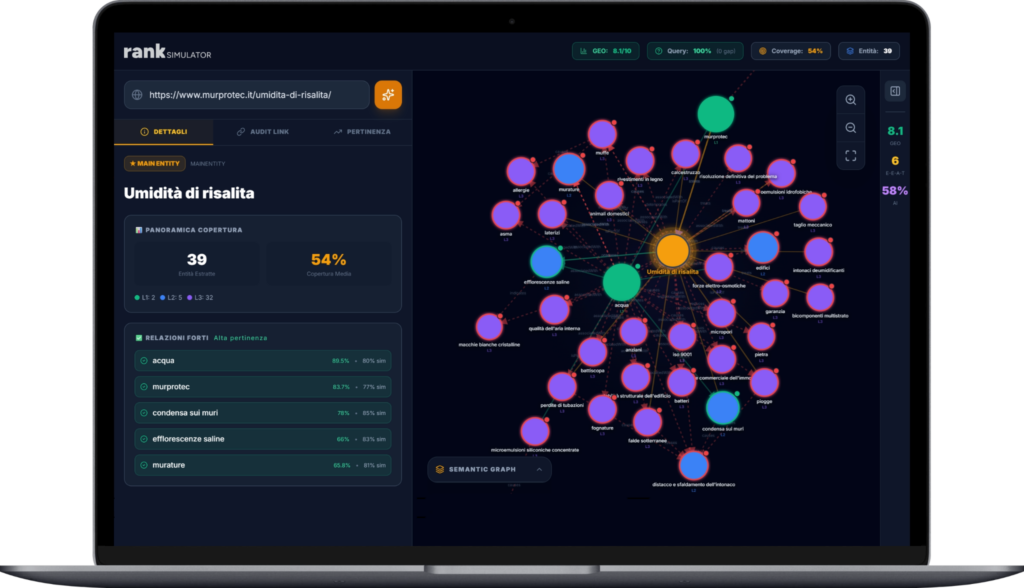The height and width of the screenshot is (588, 1024).
Task: Click the check icon next to murature
Action: pos(144,465)
